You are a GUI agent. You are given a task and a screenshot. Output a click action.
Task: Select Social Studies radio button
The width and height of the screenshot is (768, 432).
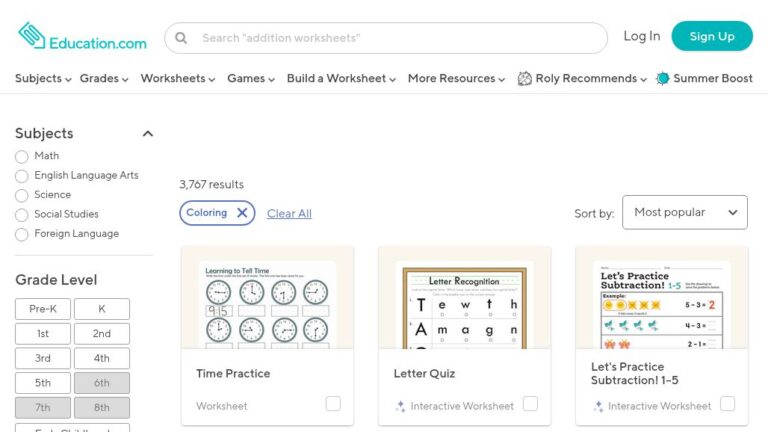[x=22, y=215]
